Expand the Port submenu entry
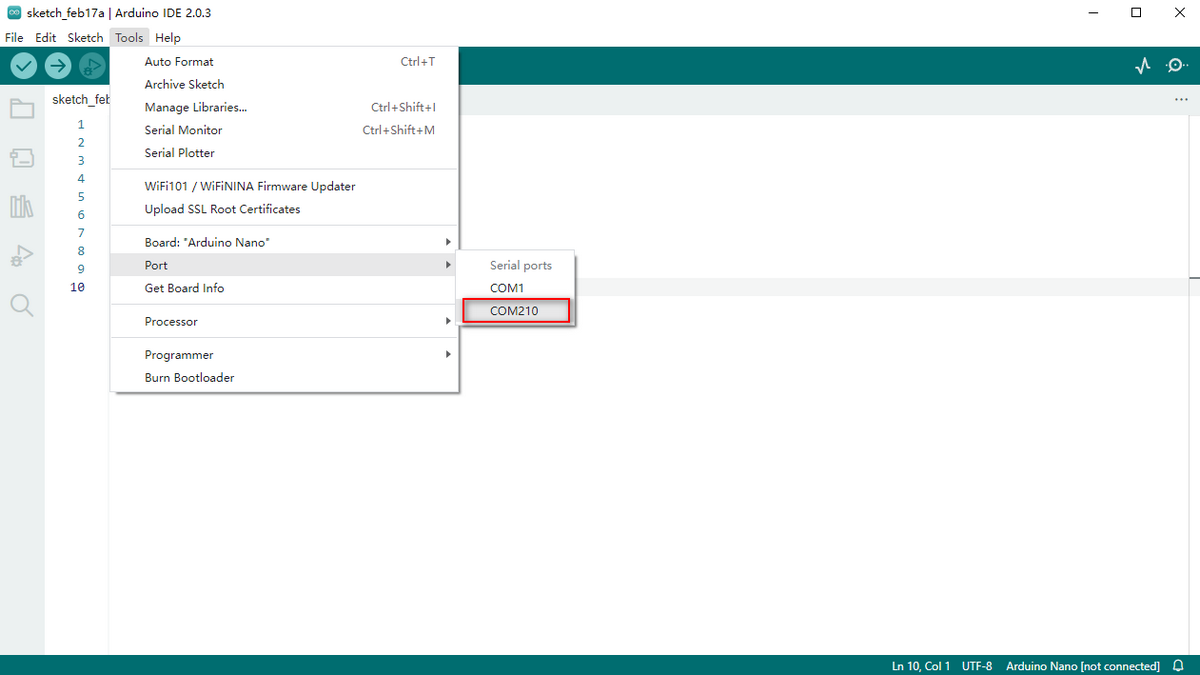1200x675 pixels. 285,265
